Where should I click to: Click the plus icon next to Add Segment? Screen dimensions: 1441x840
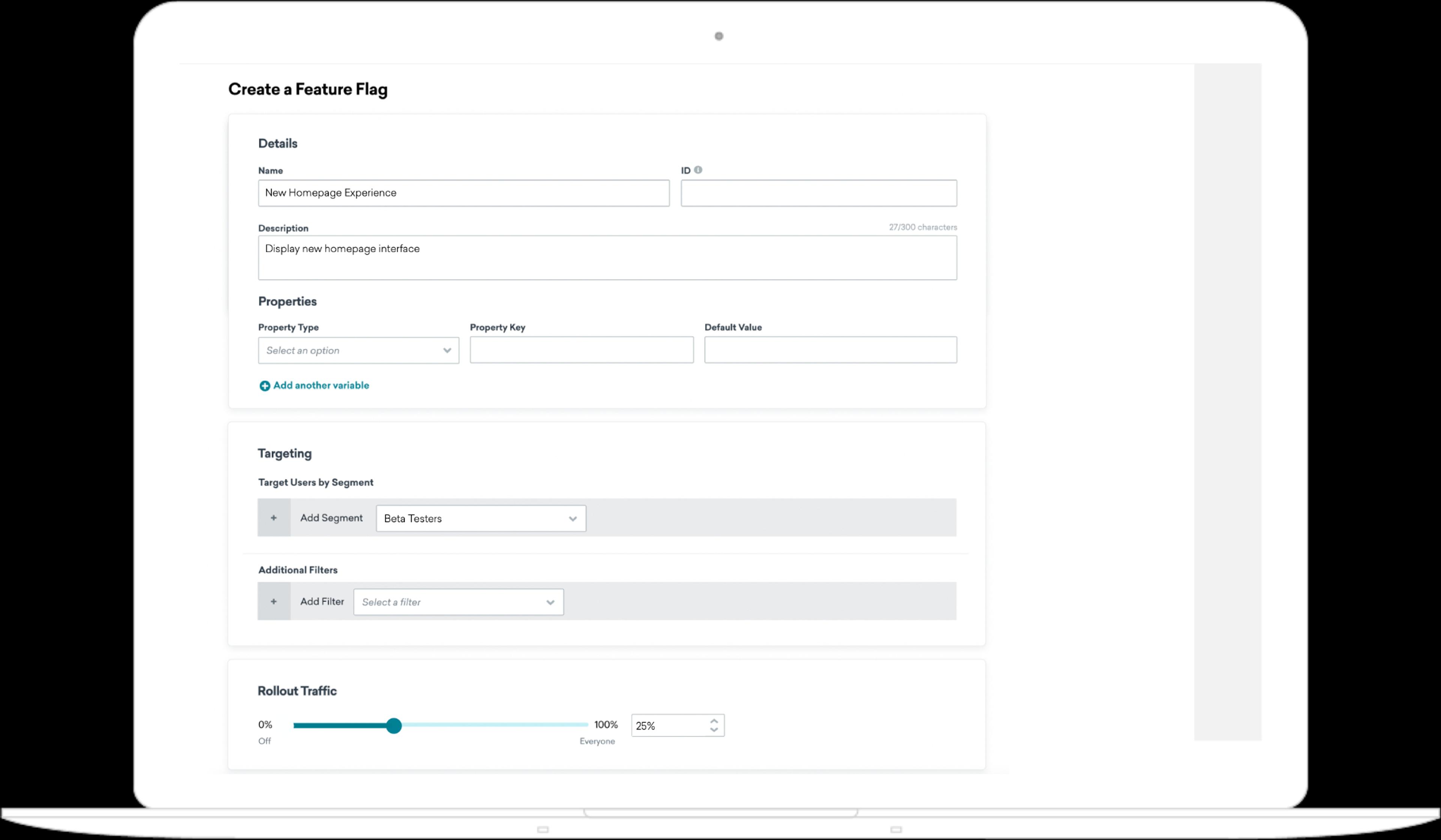(274, 517)
